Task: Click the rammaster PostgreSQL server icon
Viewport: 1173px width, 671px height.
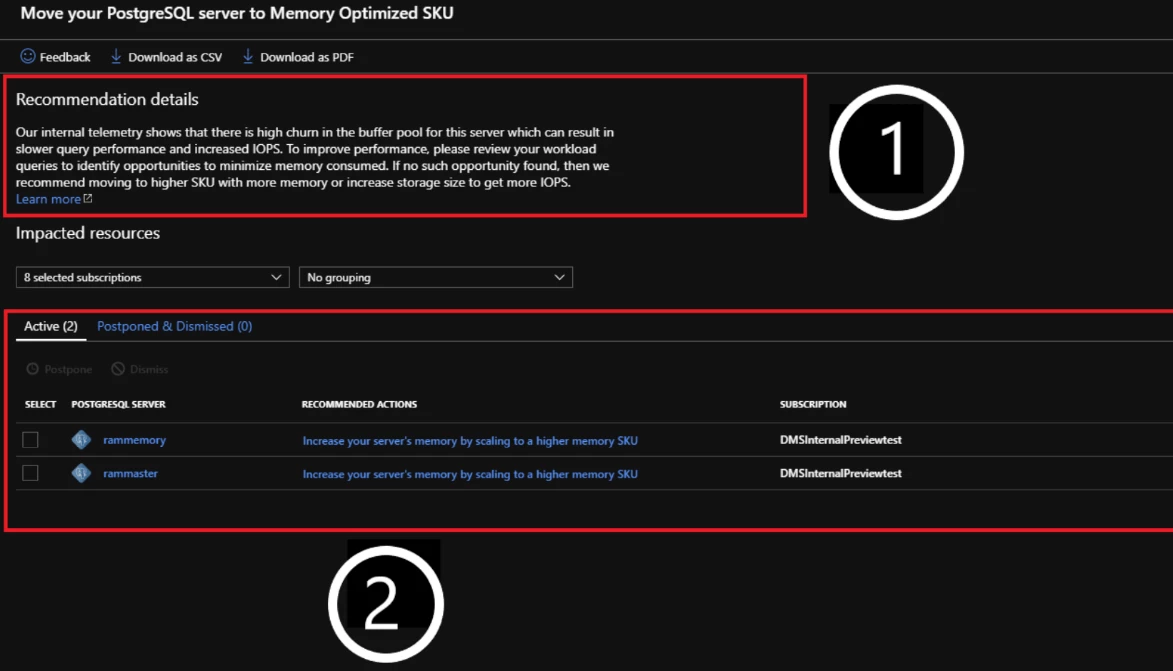Action: coord(82,473)
